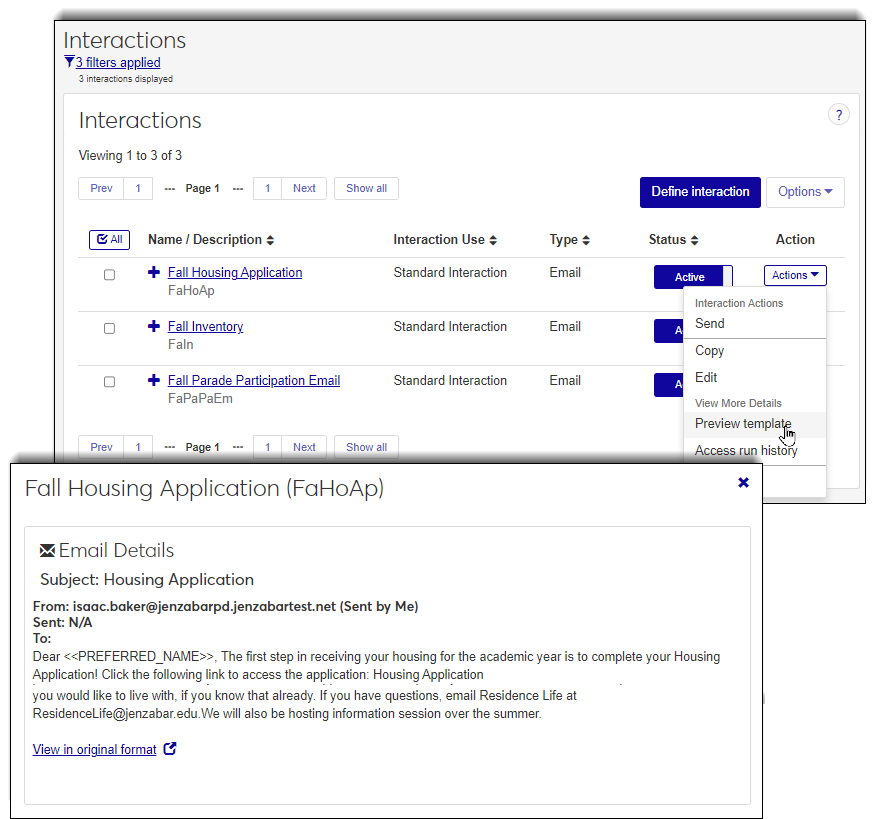876x819 pixels.
Task: Select all interactions with All checkbox button
Action: click(x=110, y=240)
